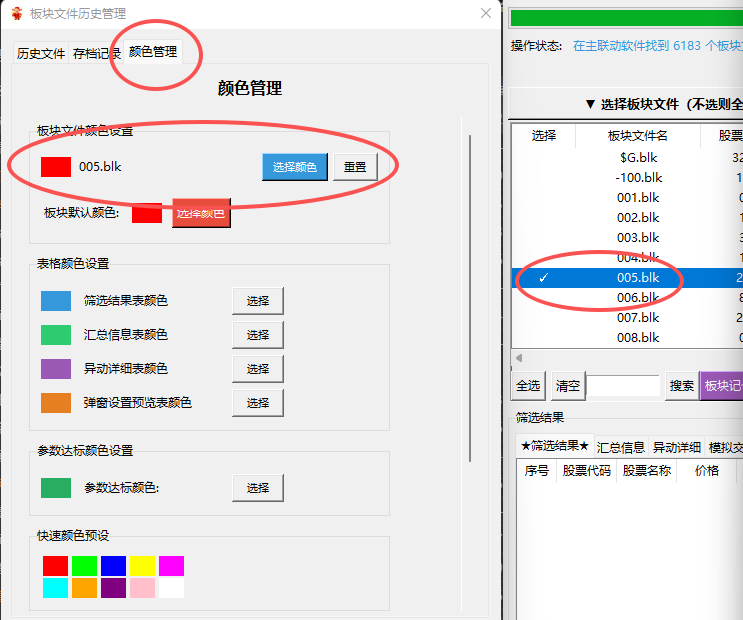
Task: Uncheck the checkmark on 005.blk row
Action: [544, 278]
